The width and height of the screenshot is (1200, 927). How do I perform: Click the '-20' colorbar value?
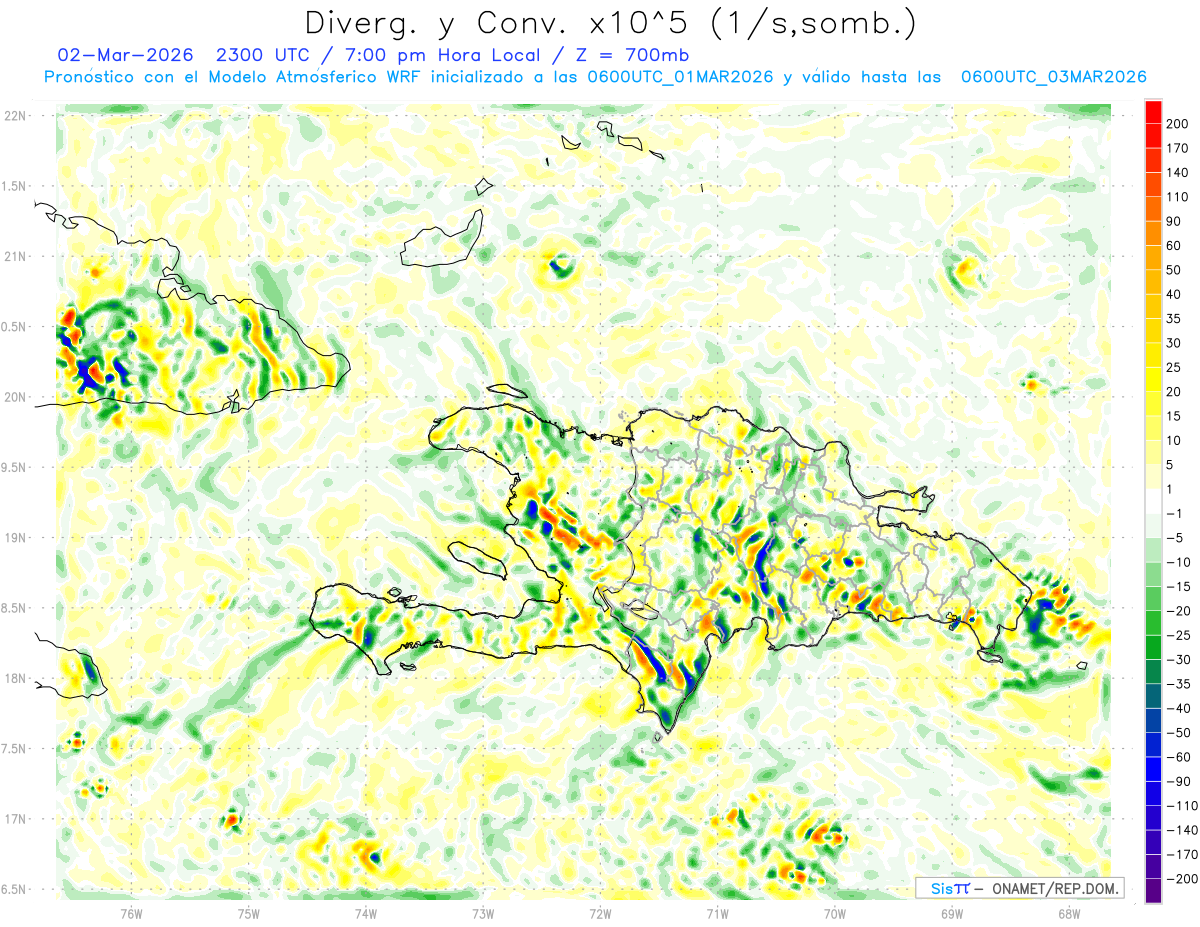tap(1180, 611)
